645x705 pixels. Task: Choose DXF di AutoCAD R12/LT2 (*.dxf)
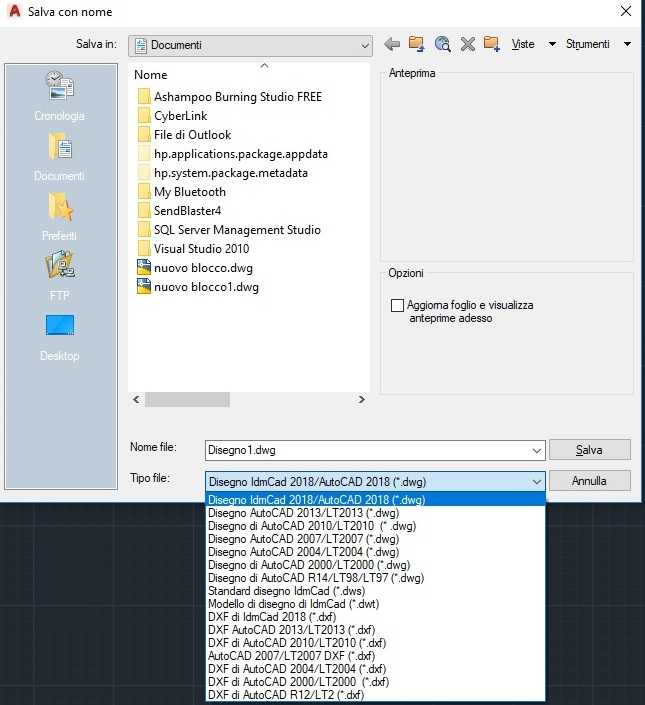[375, 695]
